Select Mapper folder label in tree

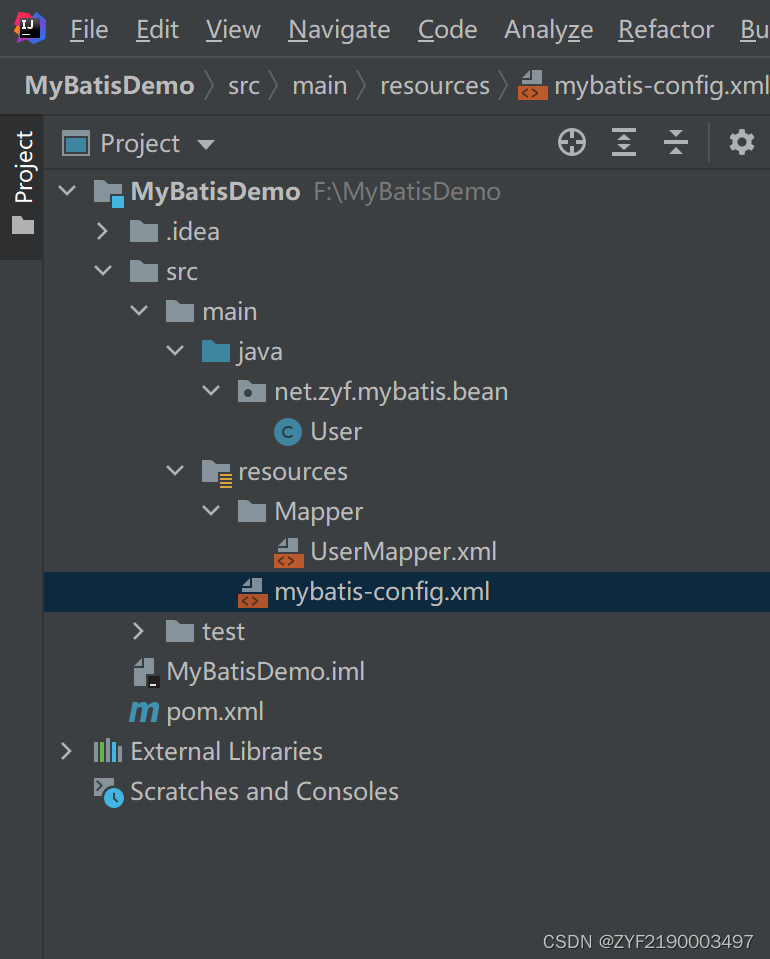[319, 512]
